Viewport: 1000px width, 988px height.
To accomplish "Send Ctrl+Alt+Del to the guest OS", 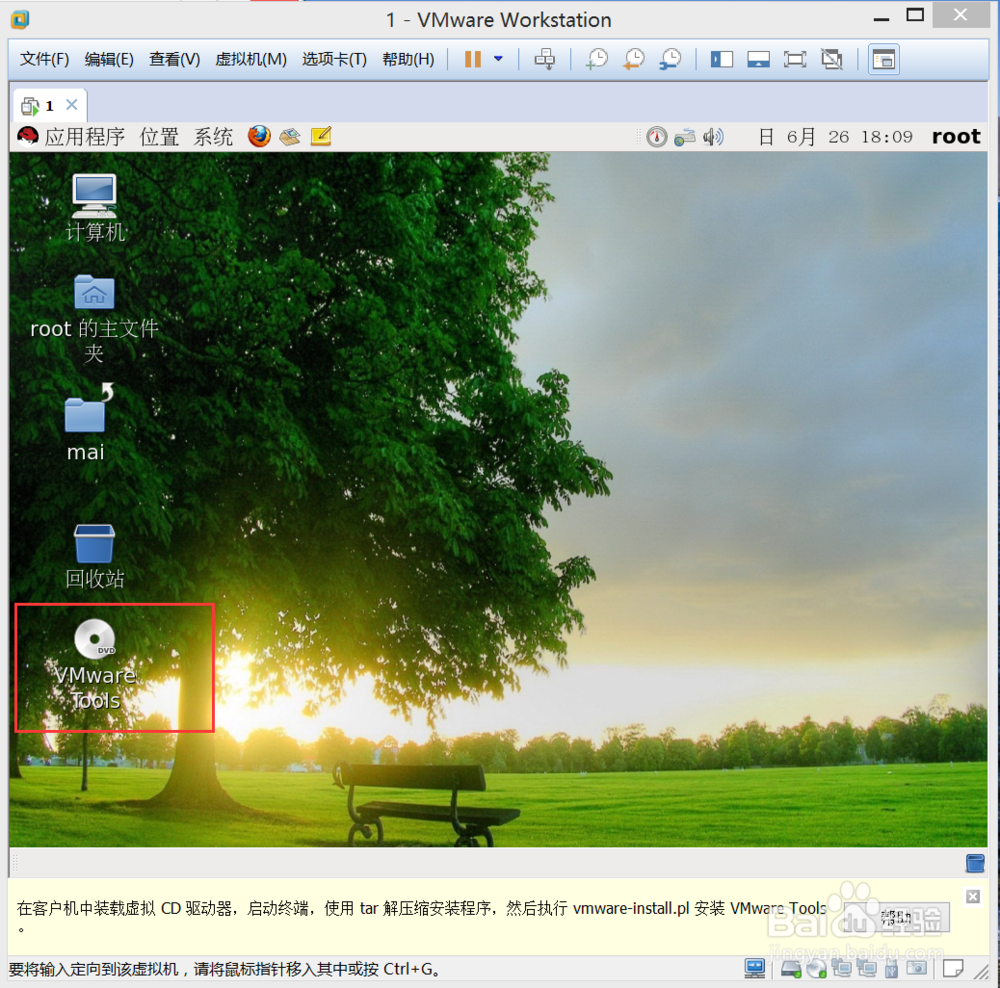I will (x=545, y=59).
